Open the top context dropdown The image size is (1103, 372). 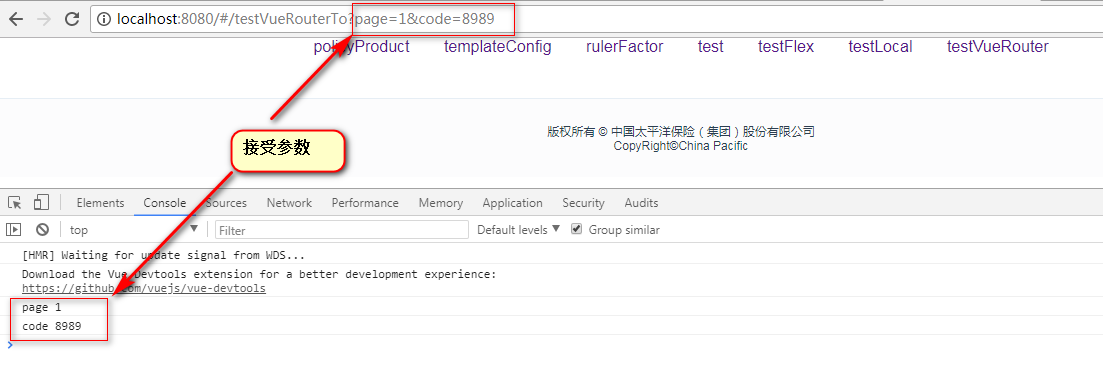click(x=134, y=229)
